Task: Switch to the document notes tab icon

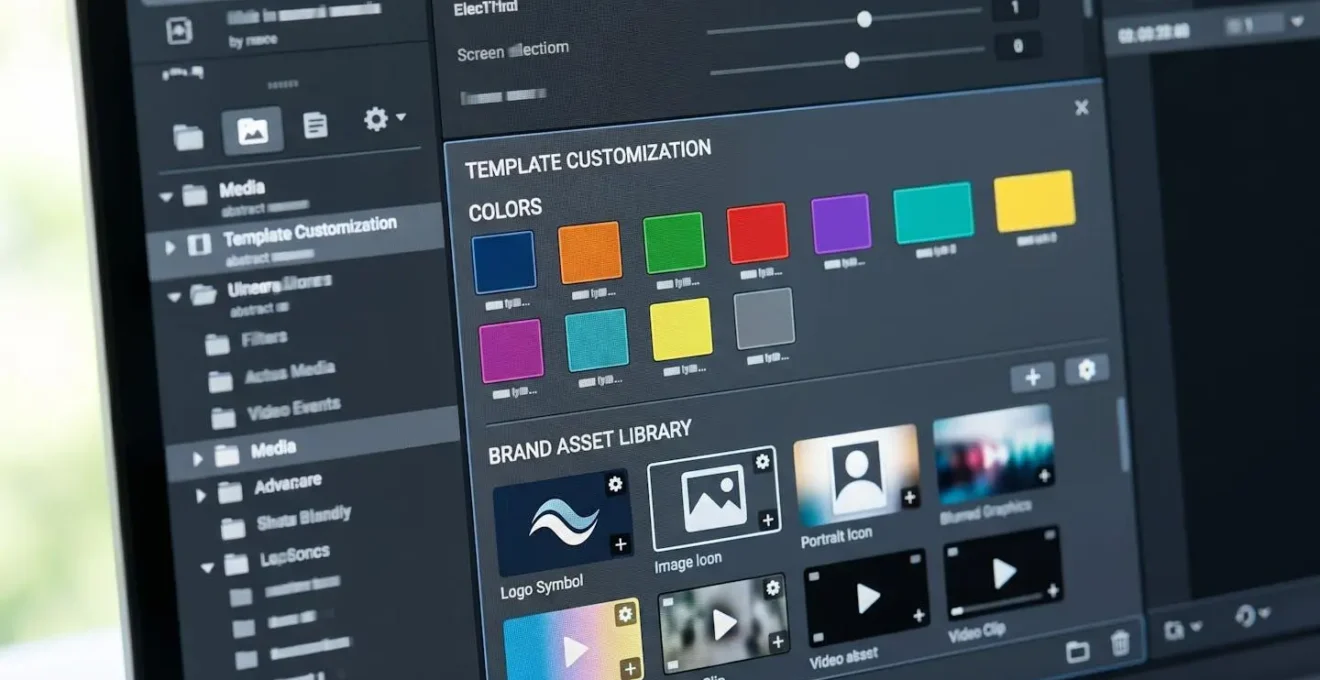Action: 315,126
